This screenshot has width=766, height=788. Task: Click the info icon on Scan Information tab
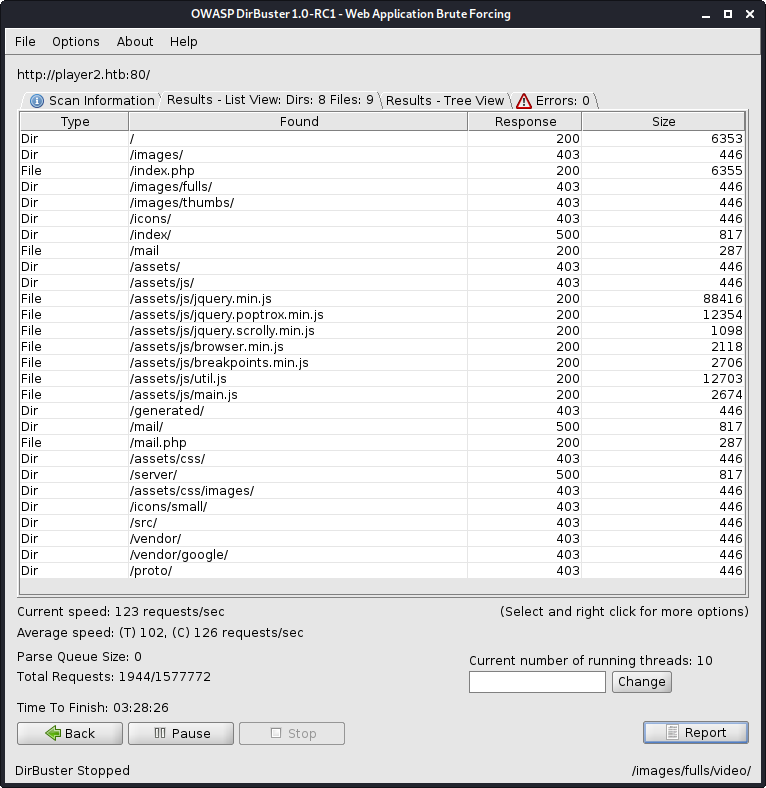[x=37, y=101]
